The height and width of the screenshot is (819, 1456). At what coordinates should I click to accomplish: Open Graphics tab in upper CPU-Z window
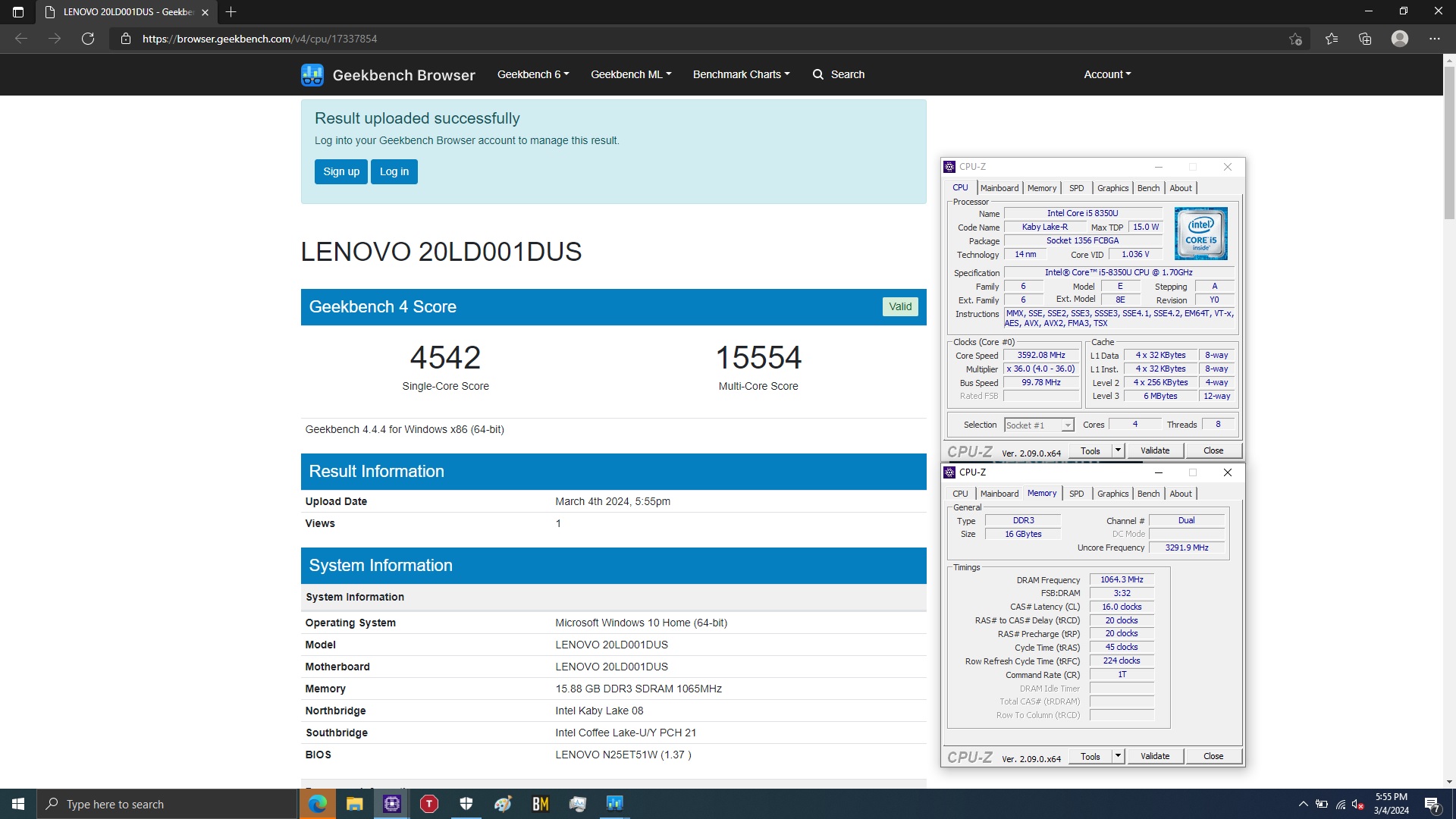pos(1112,188)
